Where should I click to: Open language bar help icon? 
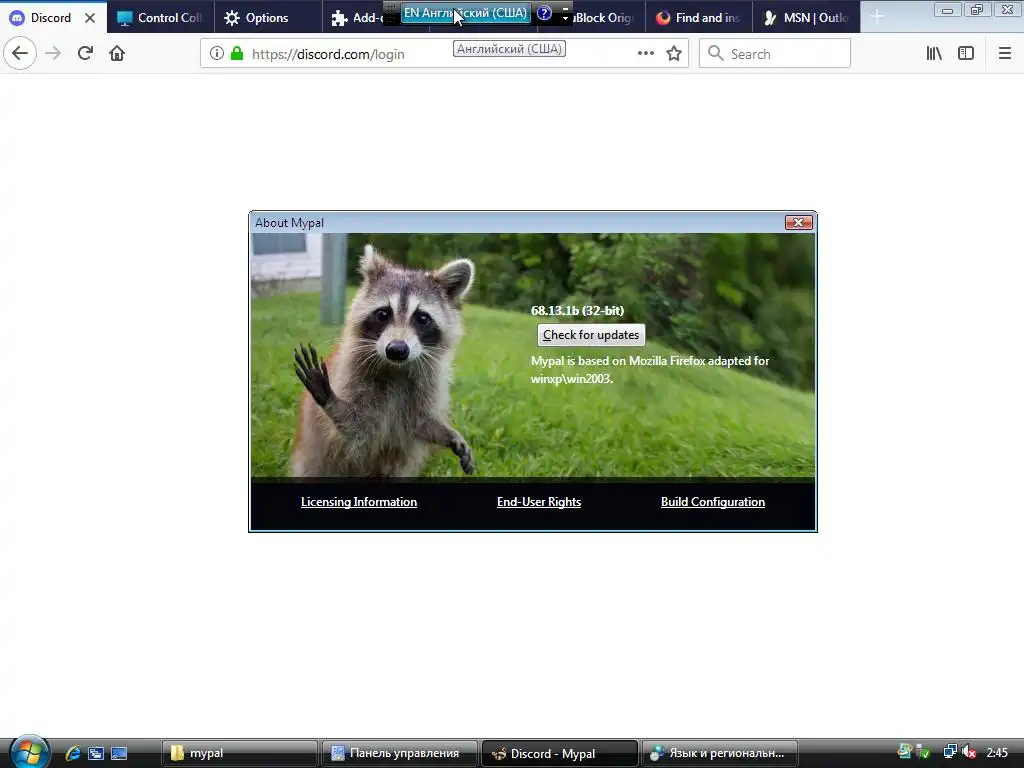point(544,12)
